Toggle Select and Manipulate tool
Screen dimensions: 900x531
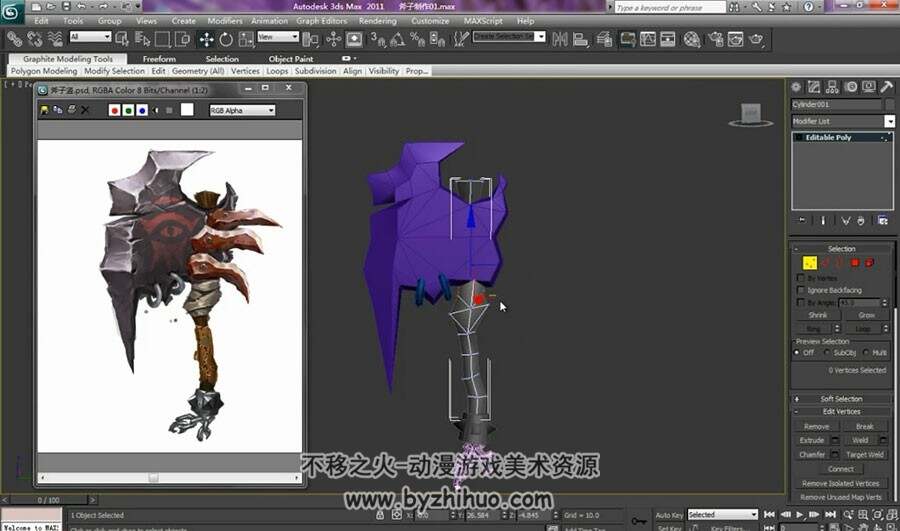click(x=333, y=39)
